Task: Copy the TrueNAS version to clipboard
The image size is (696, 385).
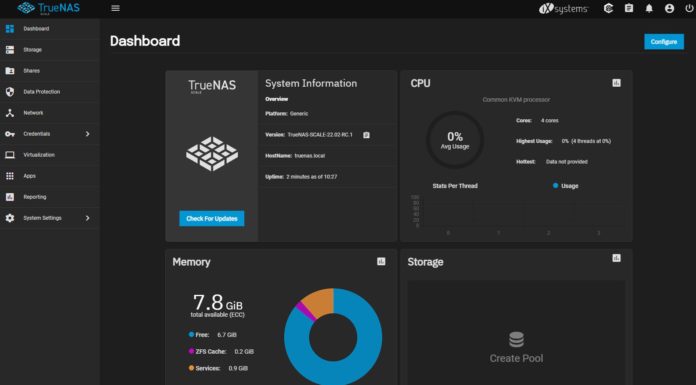Action: coord(366,135)
